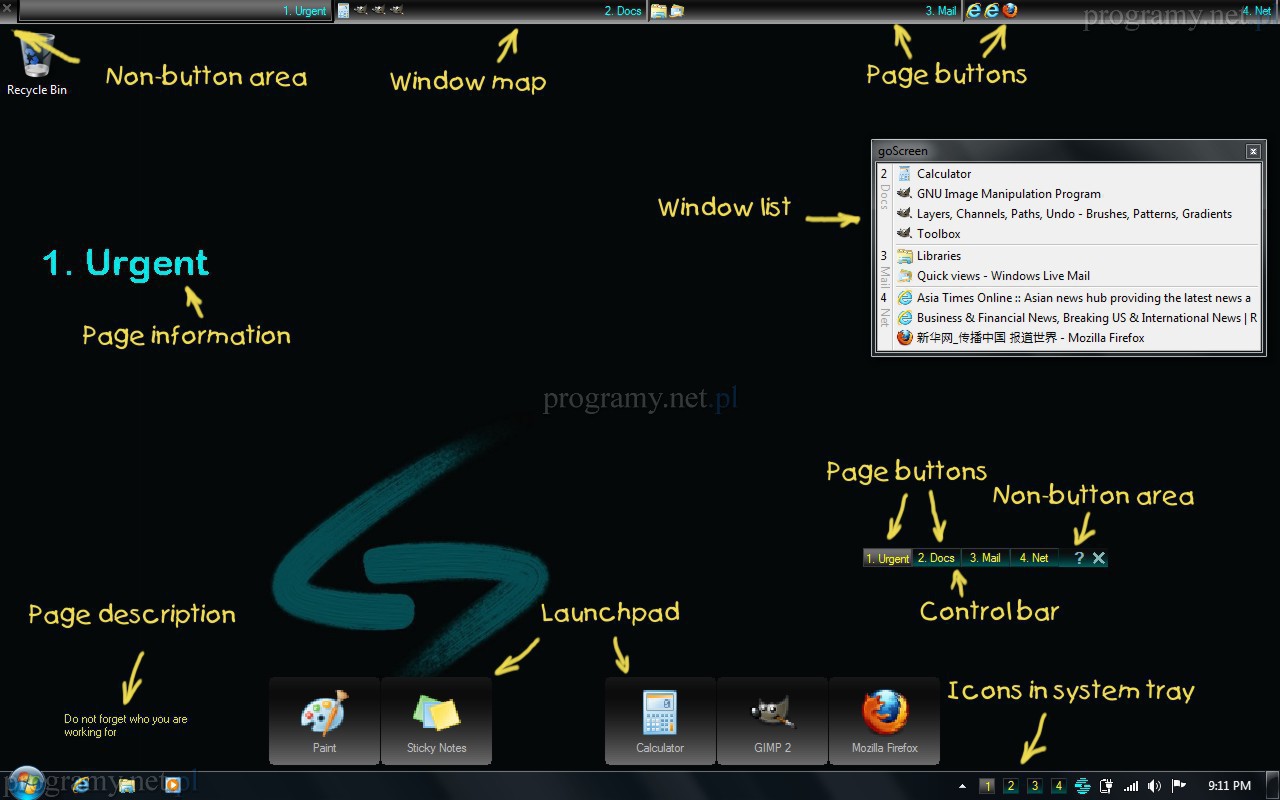Image resolution: width=1280 pixels, height=800 pixels.
Task: Select 4. Net page on control bar
Action: click(x=1034, y=558)
